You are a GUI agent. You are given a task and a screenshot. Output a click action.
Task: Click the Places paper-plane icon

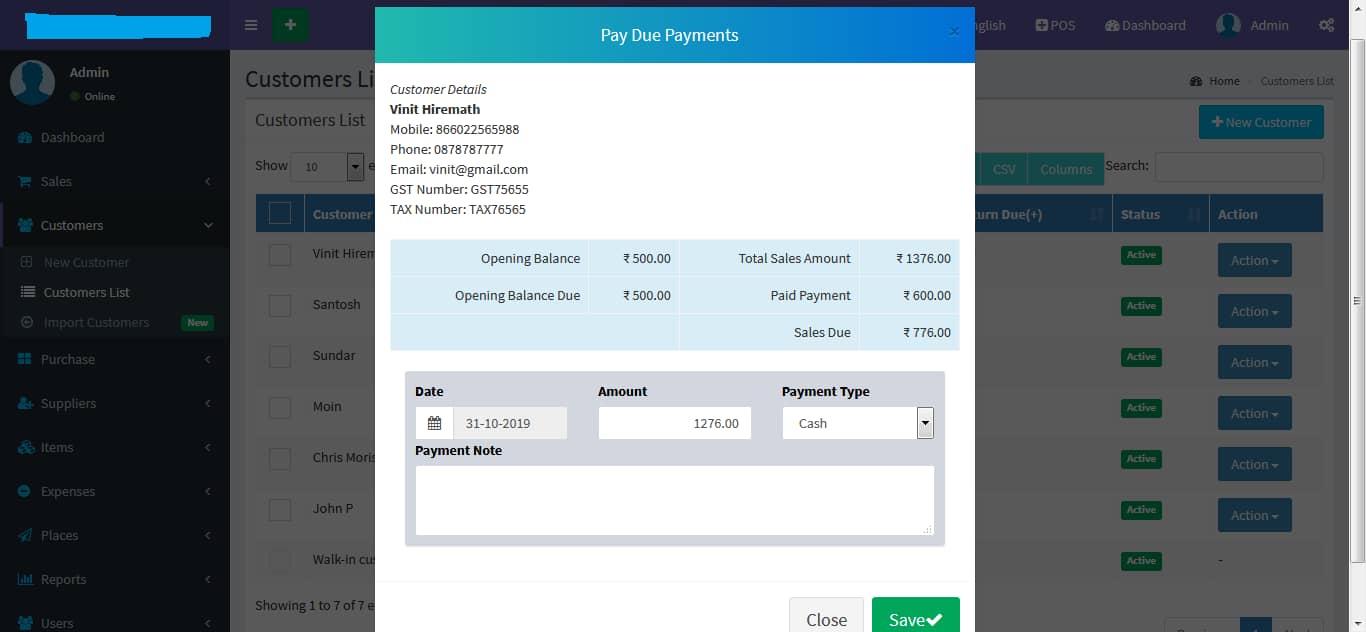tap(25, 535)
